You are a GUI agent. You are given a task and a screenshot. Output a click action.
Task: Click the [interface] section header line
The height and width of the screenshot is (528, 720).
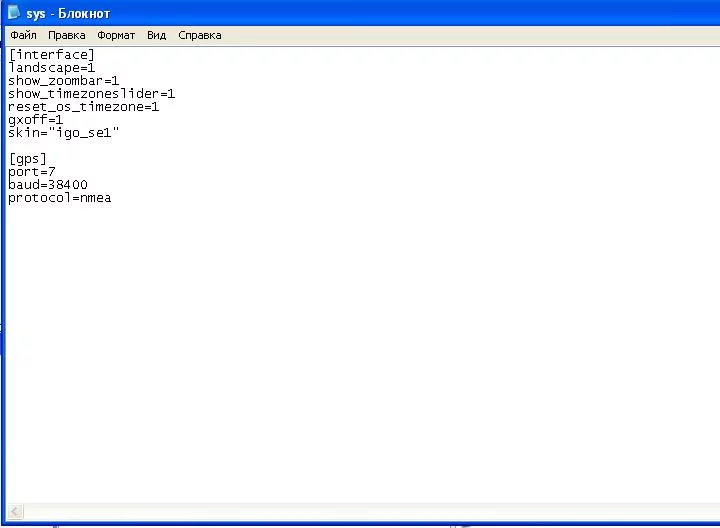pyautogui.click(x=51, y=55)
